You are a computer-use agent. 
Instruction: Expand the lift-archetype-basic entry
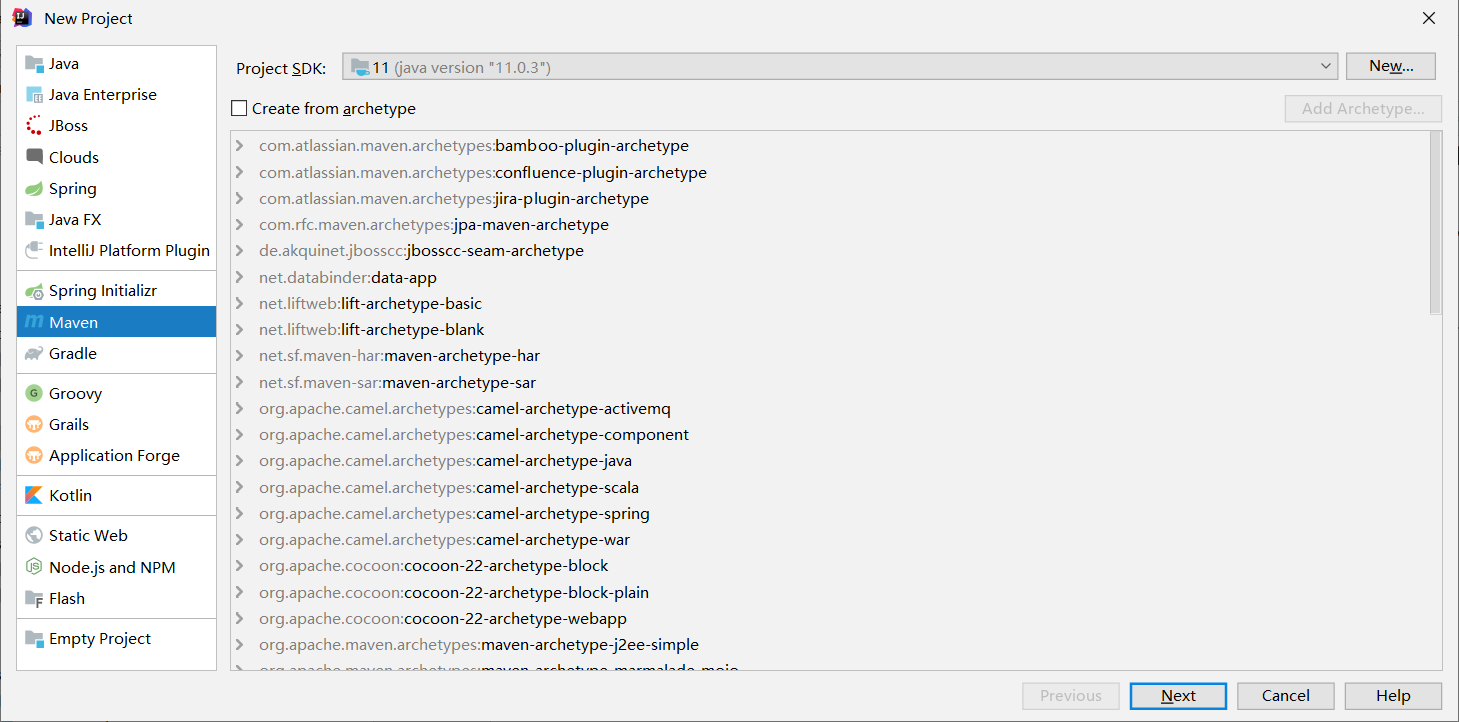point(239,303)
